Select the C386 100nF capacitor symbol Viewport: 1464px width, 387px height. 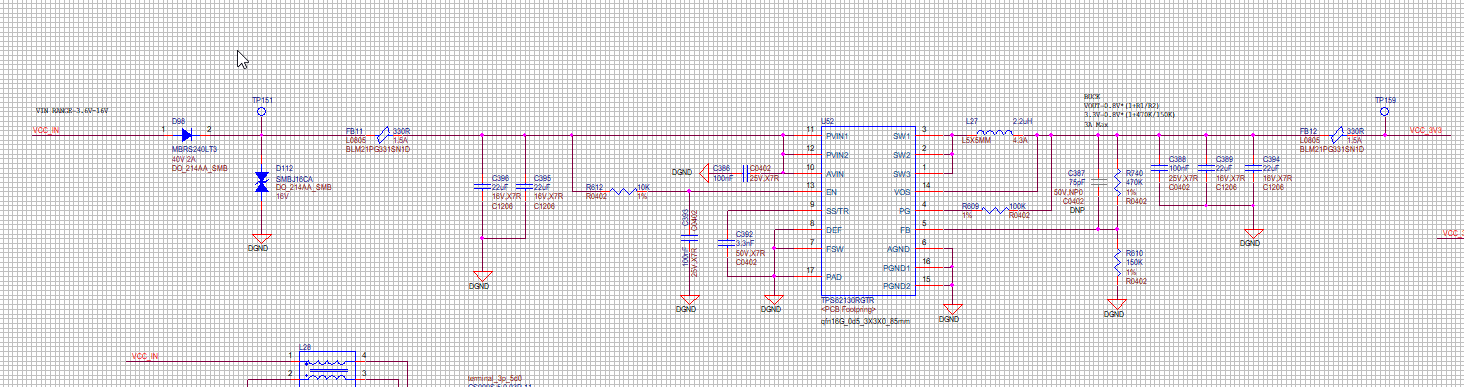[x=745, y=173]
